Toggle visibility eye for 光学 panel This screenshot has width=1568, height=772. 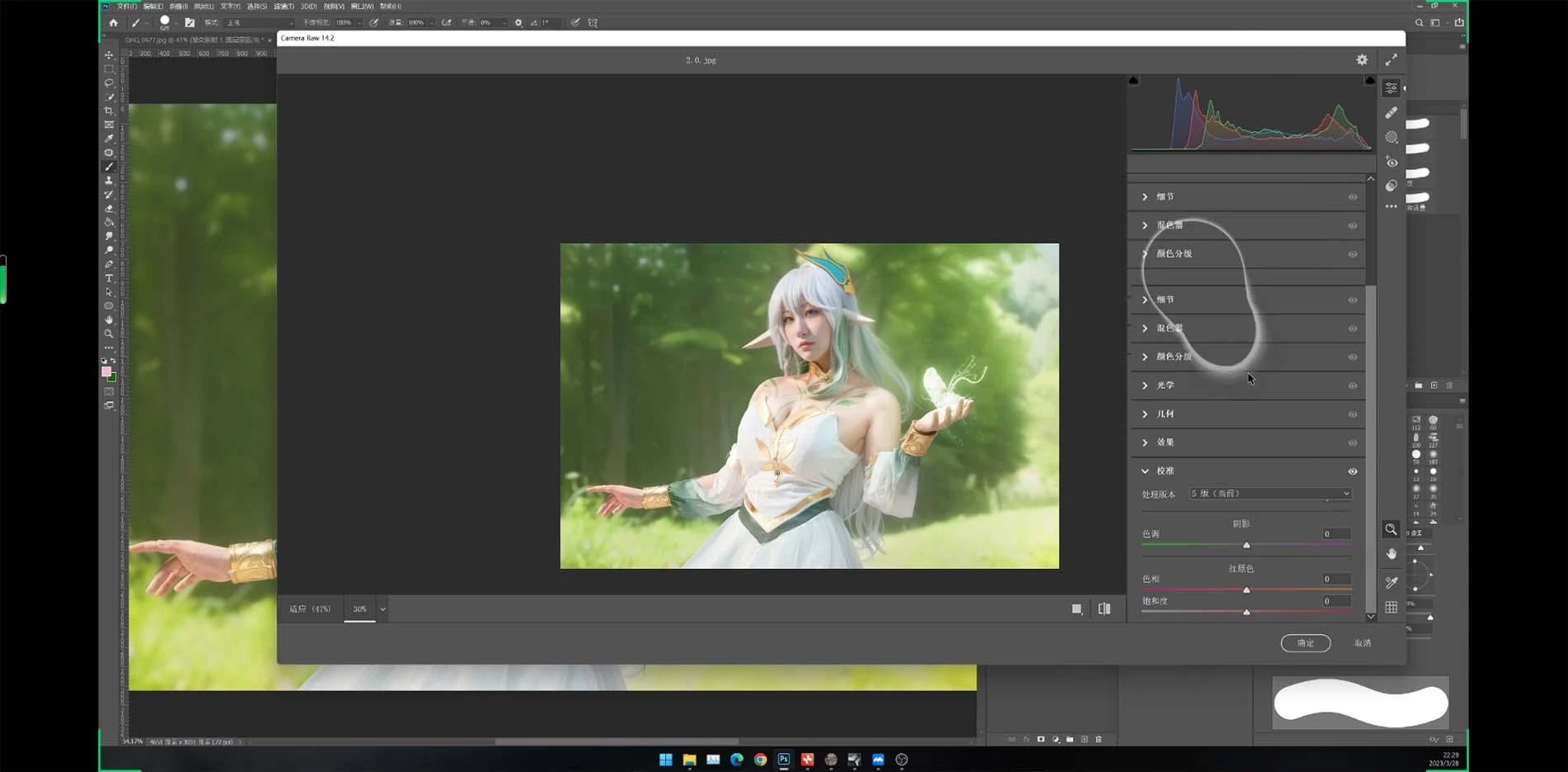point(1353,386)
